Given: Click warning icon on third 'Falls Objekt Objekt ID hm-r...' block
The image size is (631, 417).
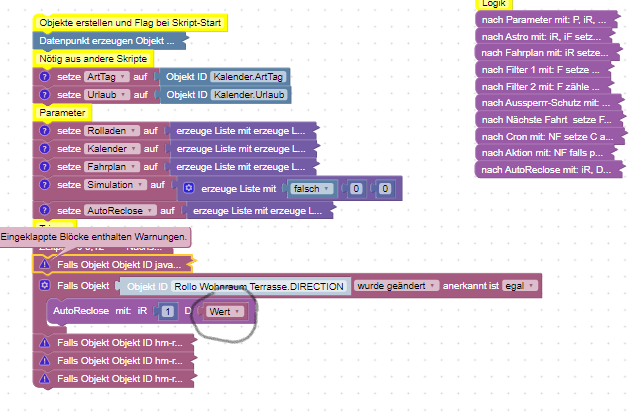Looking at the screenshot, I should 45,379.
